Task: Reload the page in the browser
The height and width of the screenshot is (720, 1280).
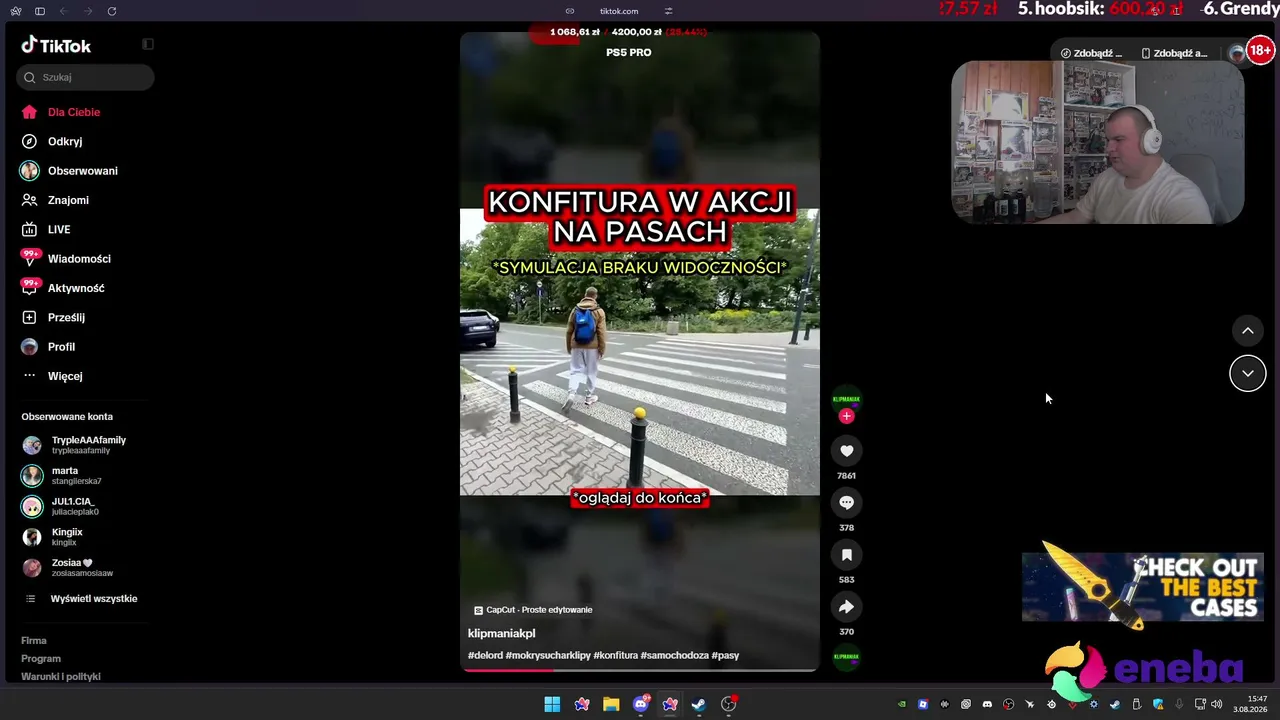Action: tap(111, 11)
